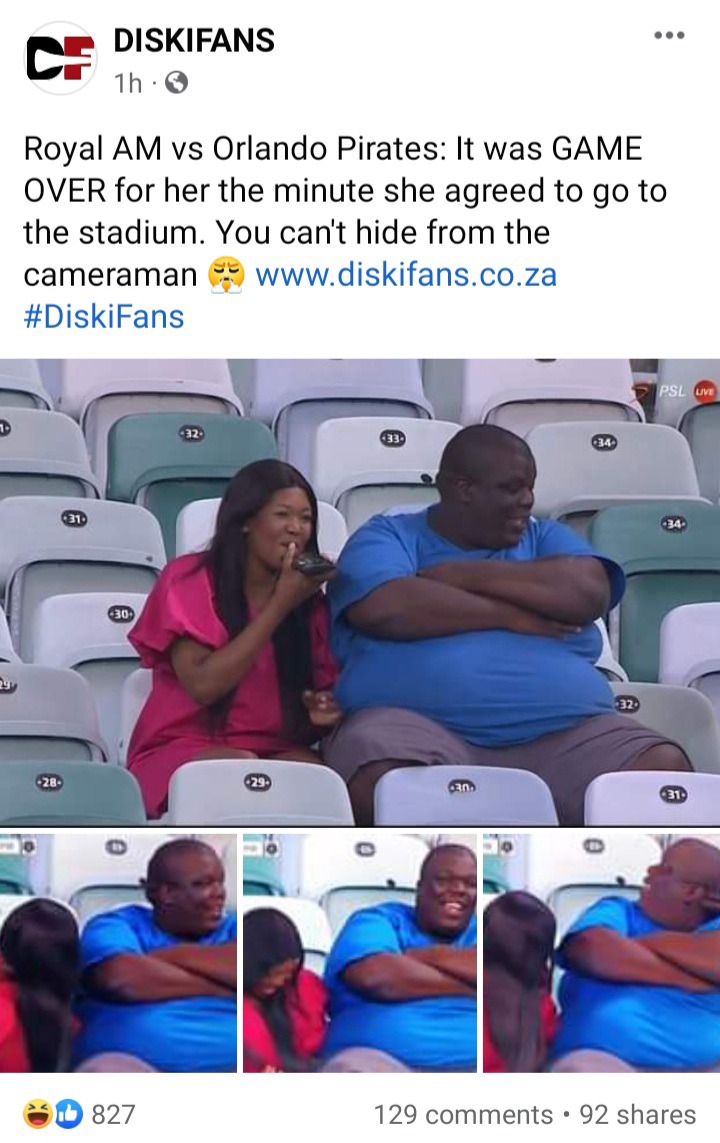
Task: Tap the laughing reaction emoji icon
Action: (x=38, y=1114)
